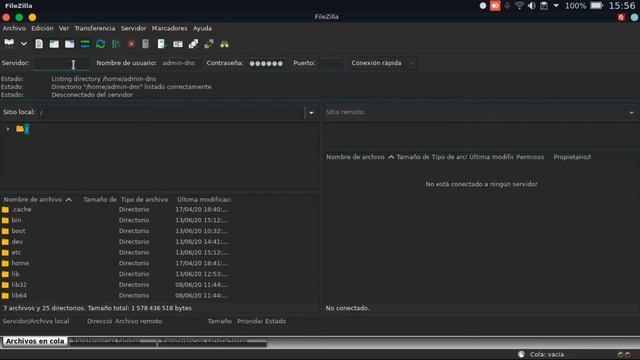Open the Marcadores menu

tap(169, 28)
